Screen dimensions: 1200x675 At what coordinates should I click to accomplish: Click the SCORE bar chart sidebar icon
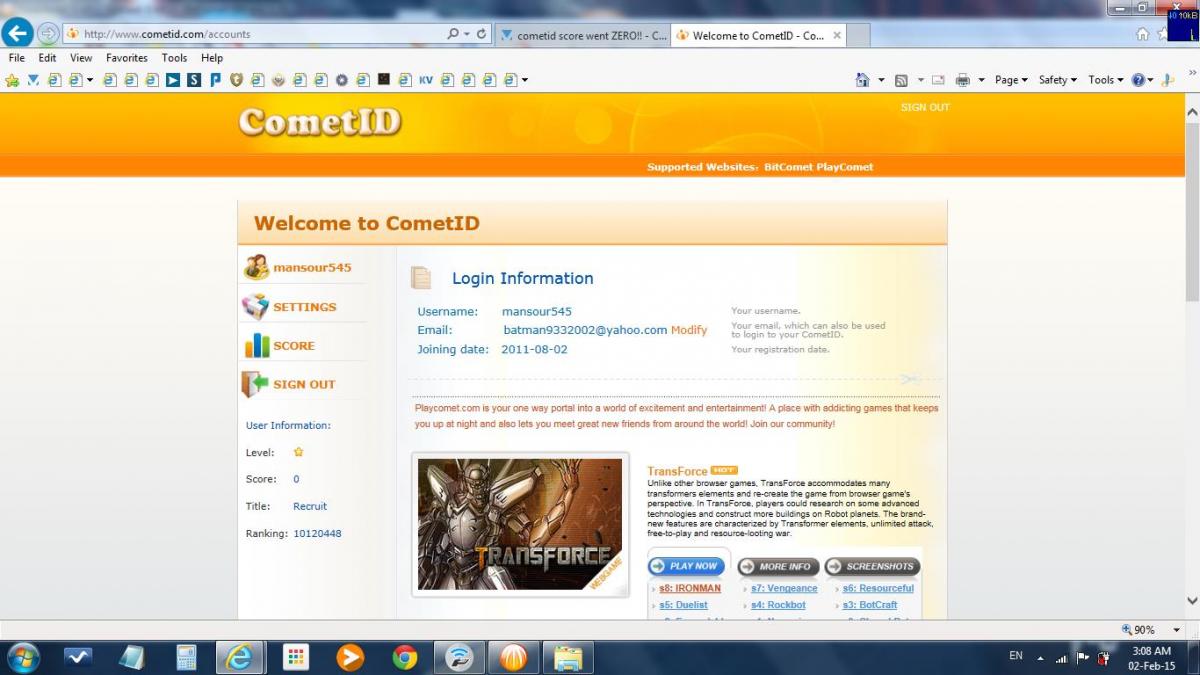click(257, 346)
